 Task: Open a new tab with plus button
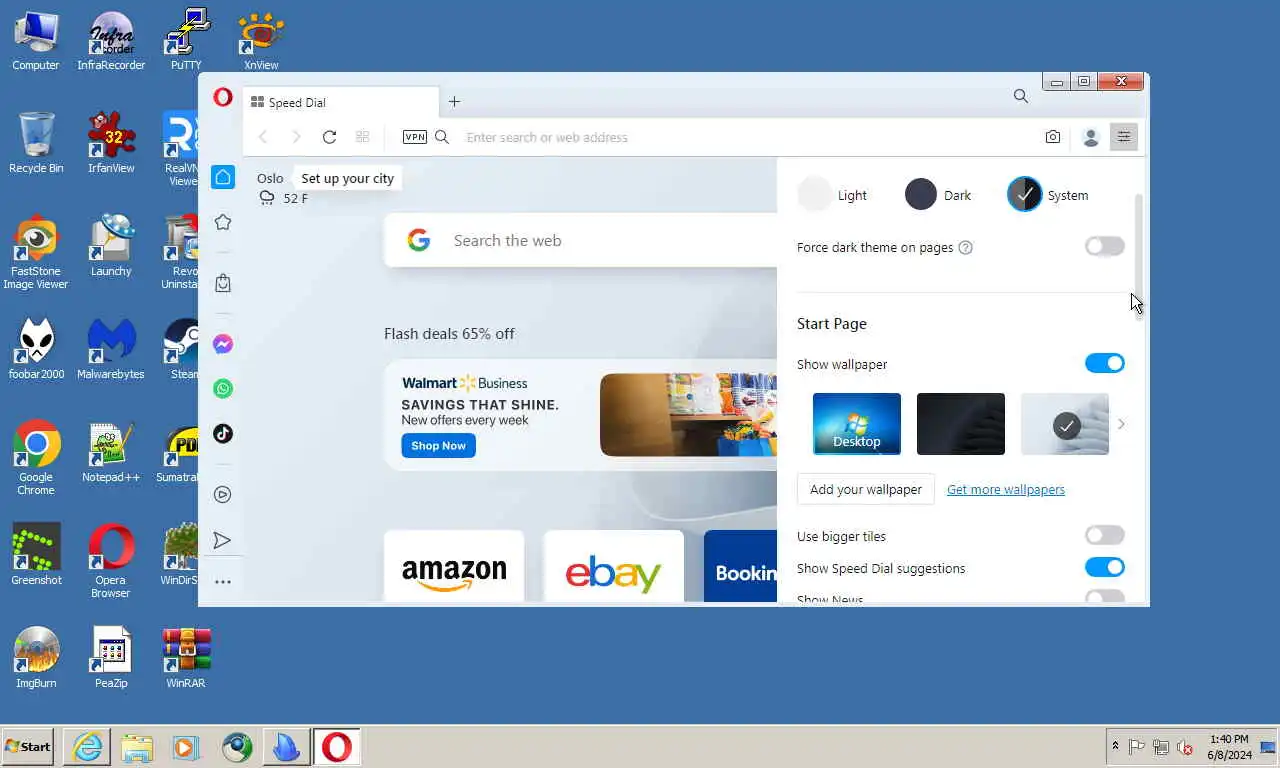point(454,101)
